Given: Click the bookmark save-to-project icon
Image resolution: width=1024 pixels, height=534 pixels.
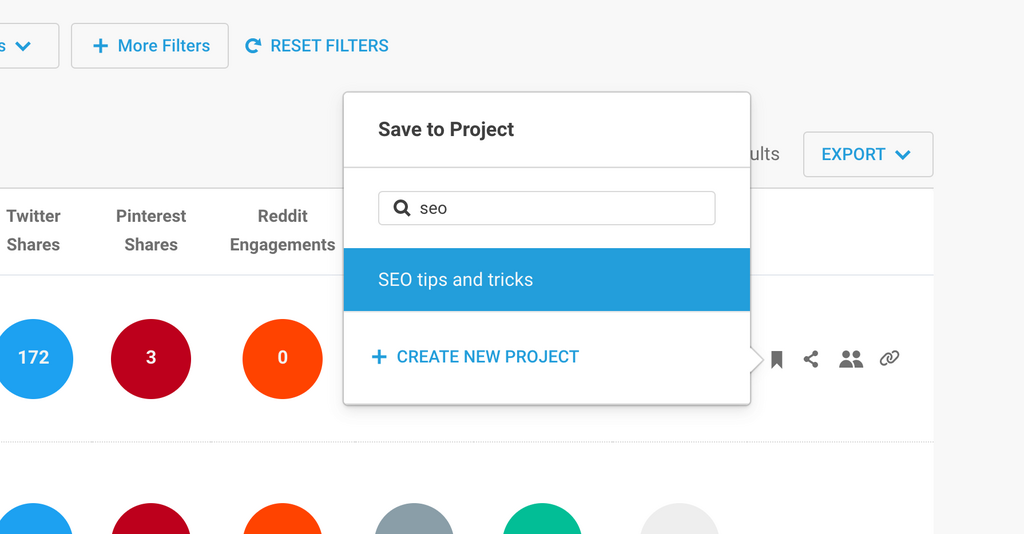Looking at the screenshot, I should (x=777, y=359).
